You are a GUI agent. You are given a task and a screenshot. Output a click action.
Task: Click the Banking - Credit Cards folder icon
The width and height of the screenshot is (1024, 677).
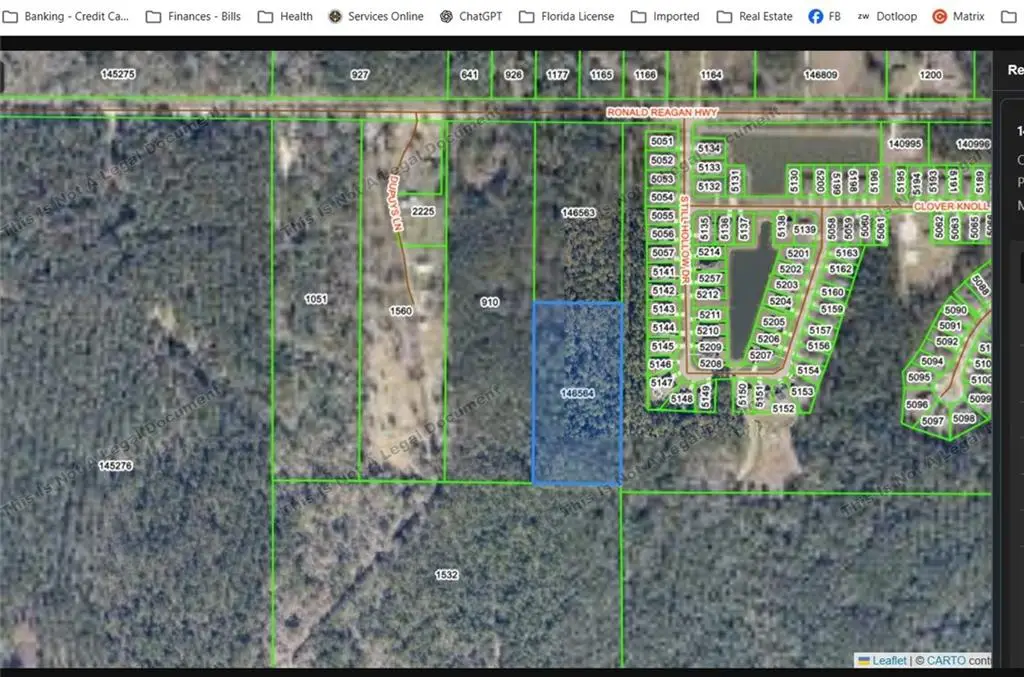pos(10,16)
